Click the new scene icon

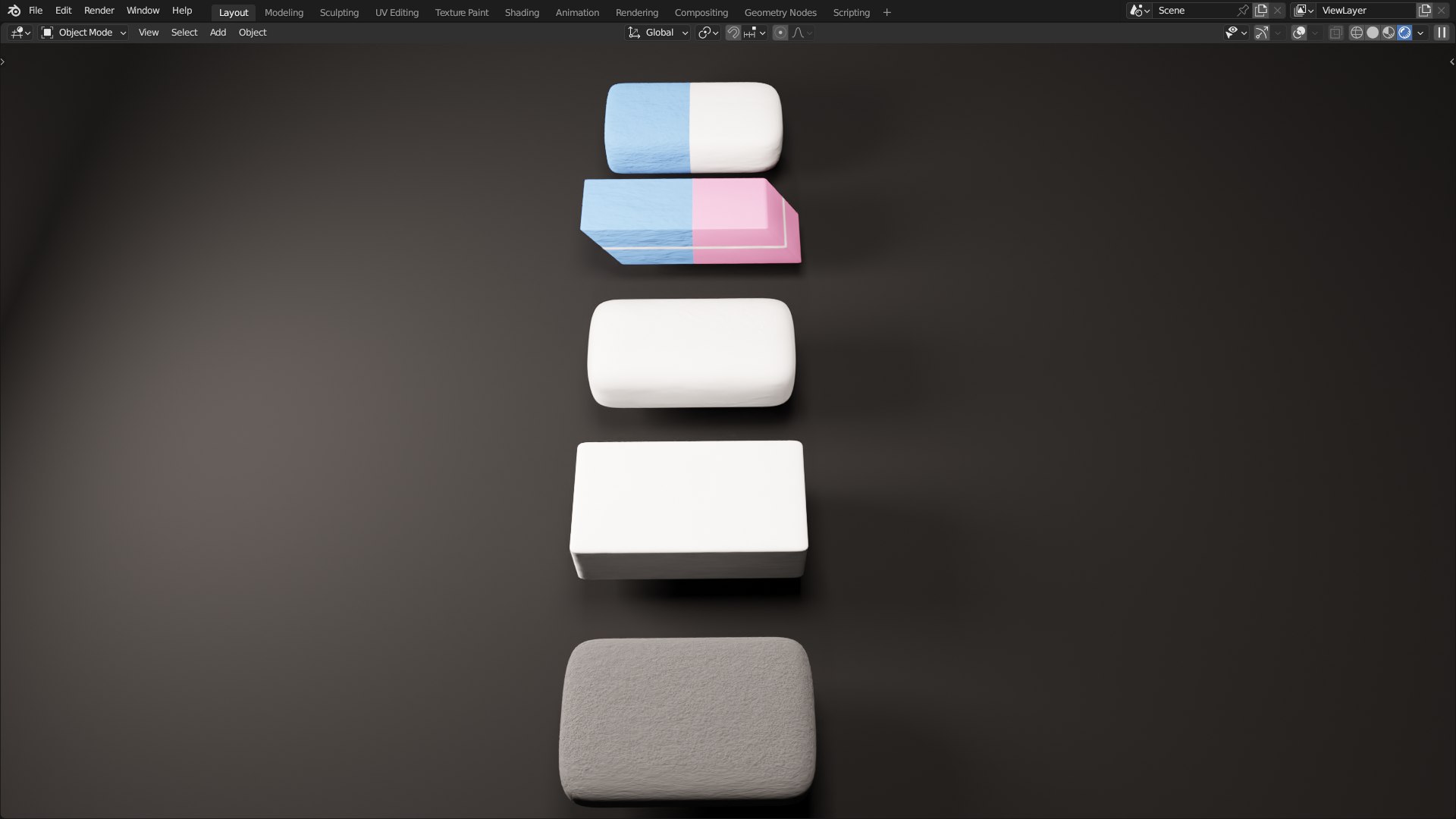pyautogui.click(x=1261, y=11)
